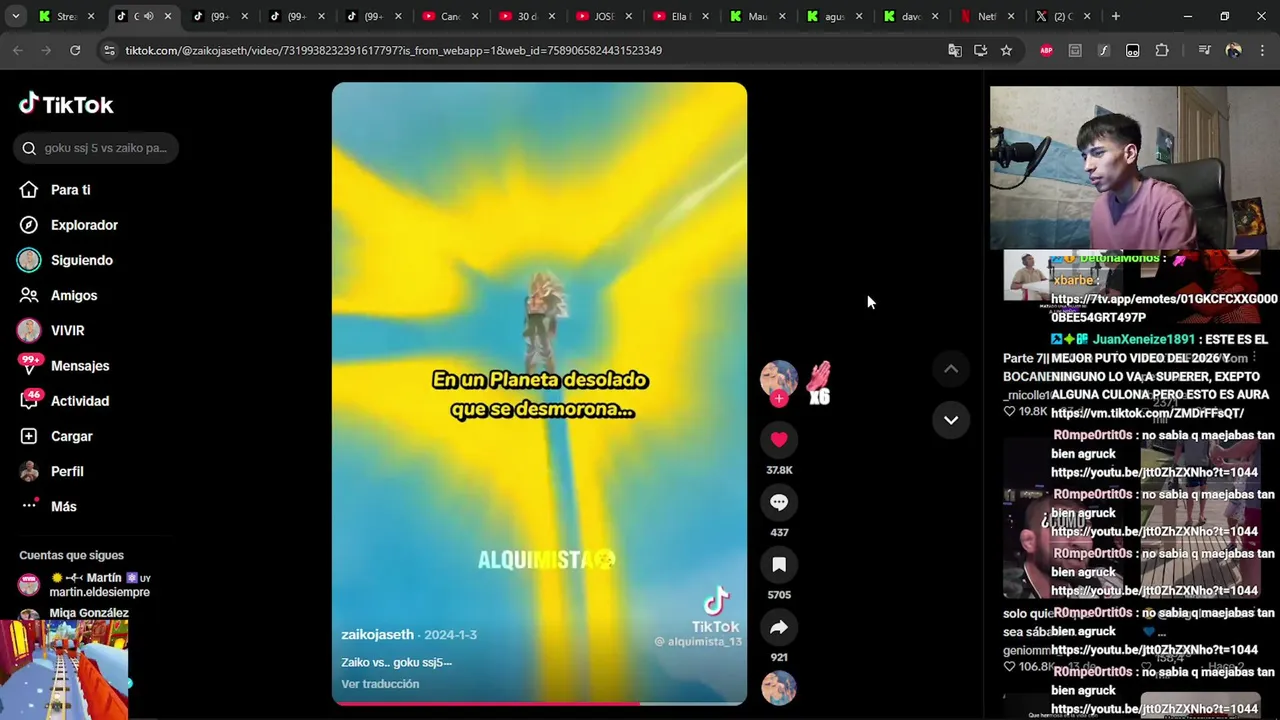Open Chrome three-dot menu
This screenshot has height=720, width=1280.
click(x=1261, y=50)
